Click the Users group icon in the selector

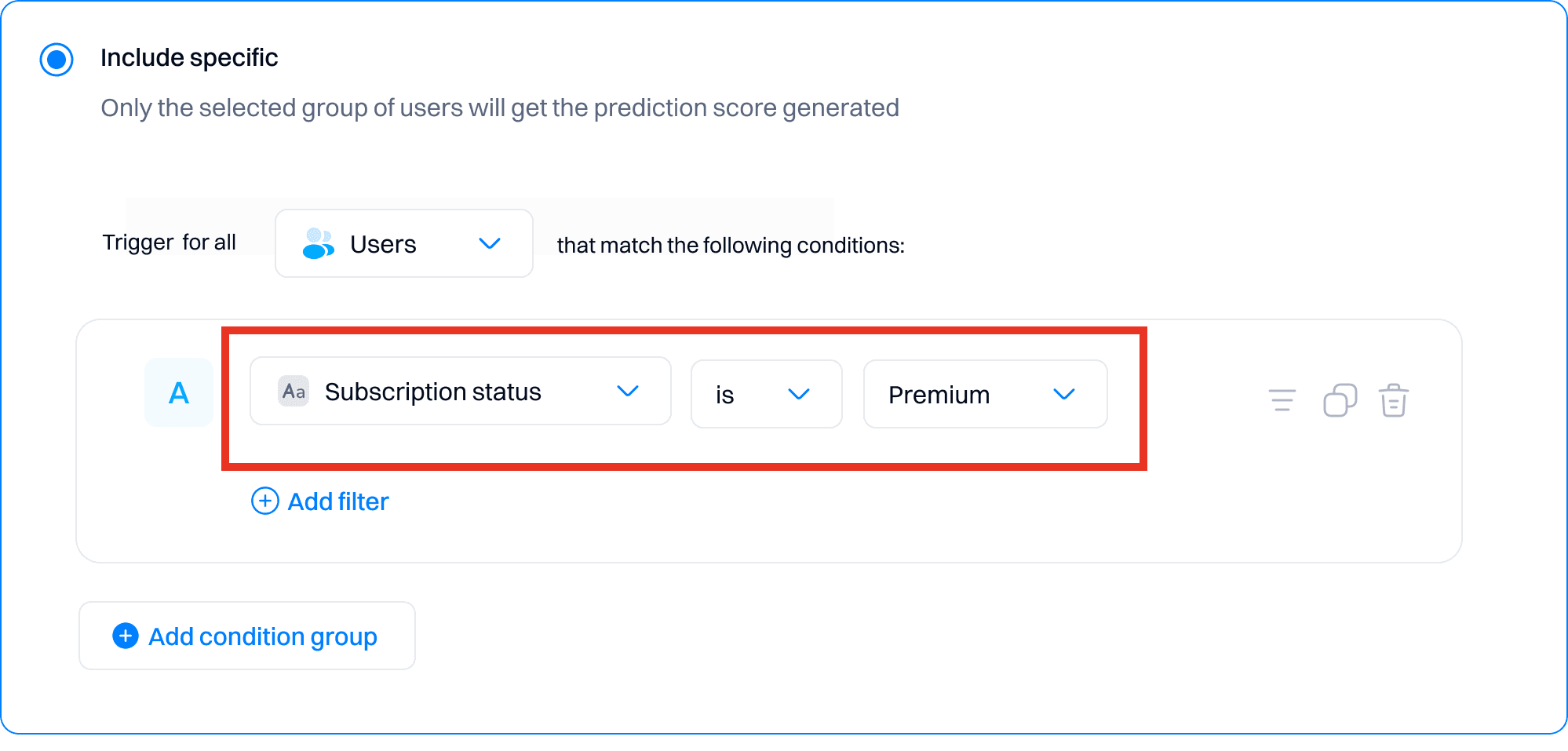pos(317,243)
